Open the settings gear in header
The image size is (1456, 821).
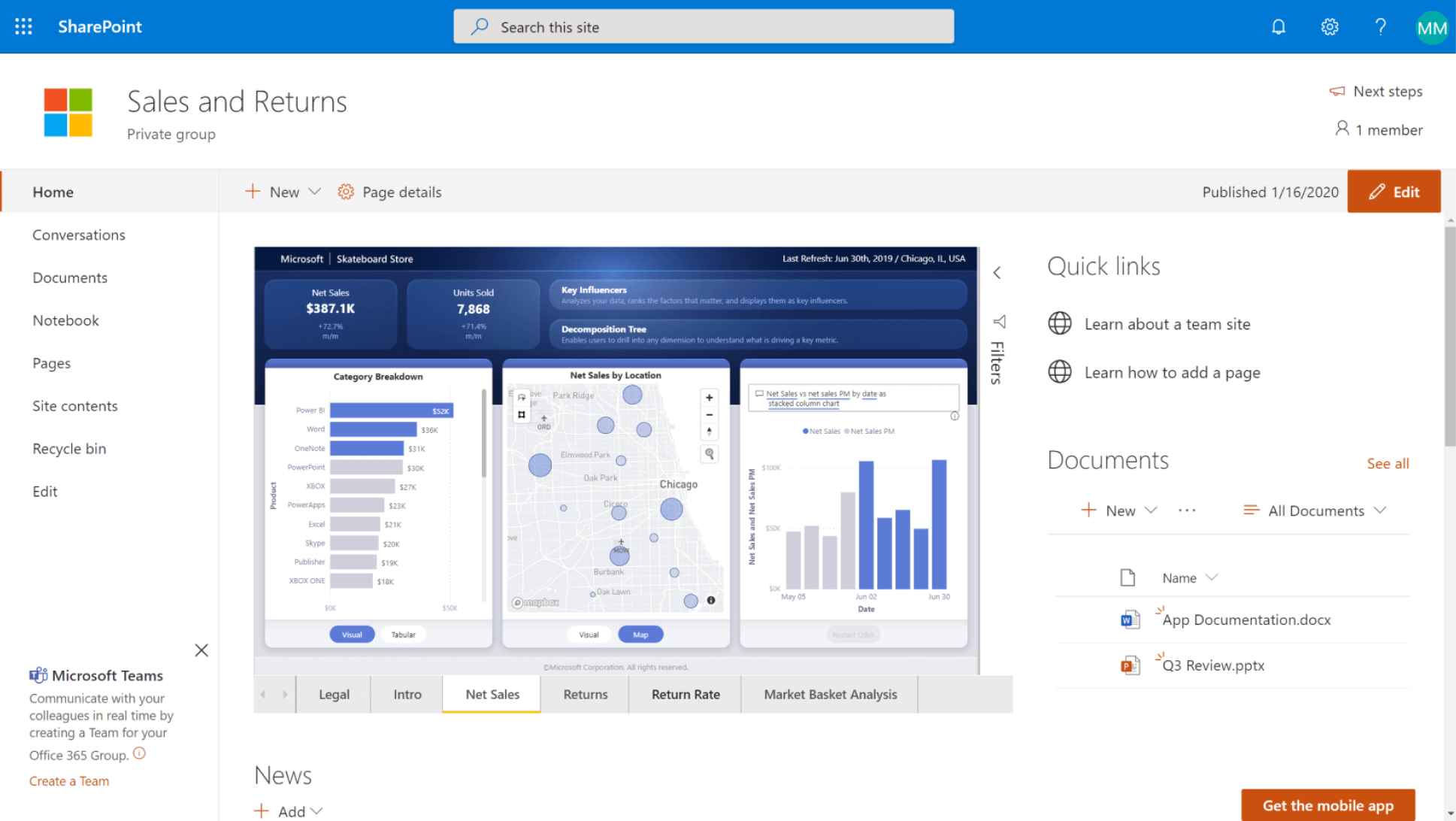pos(1329,27)
